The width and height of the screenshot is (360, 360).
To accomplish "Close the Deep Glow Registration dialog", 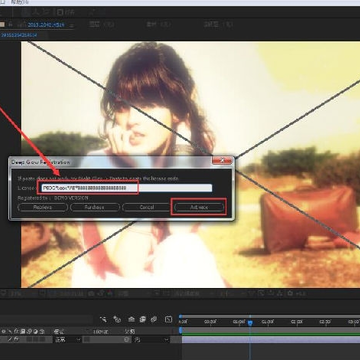I will coord(222,161).
